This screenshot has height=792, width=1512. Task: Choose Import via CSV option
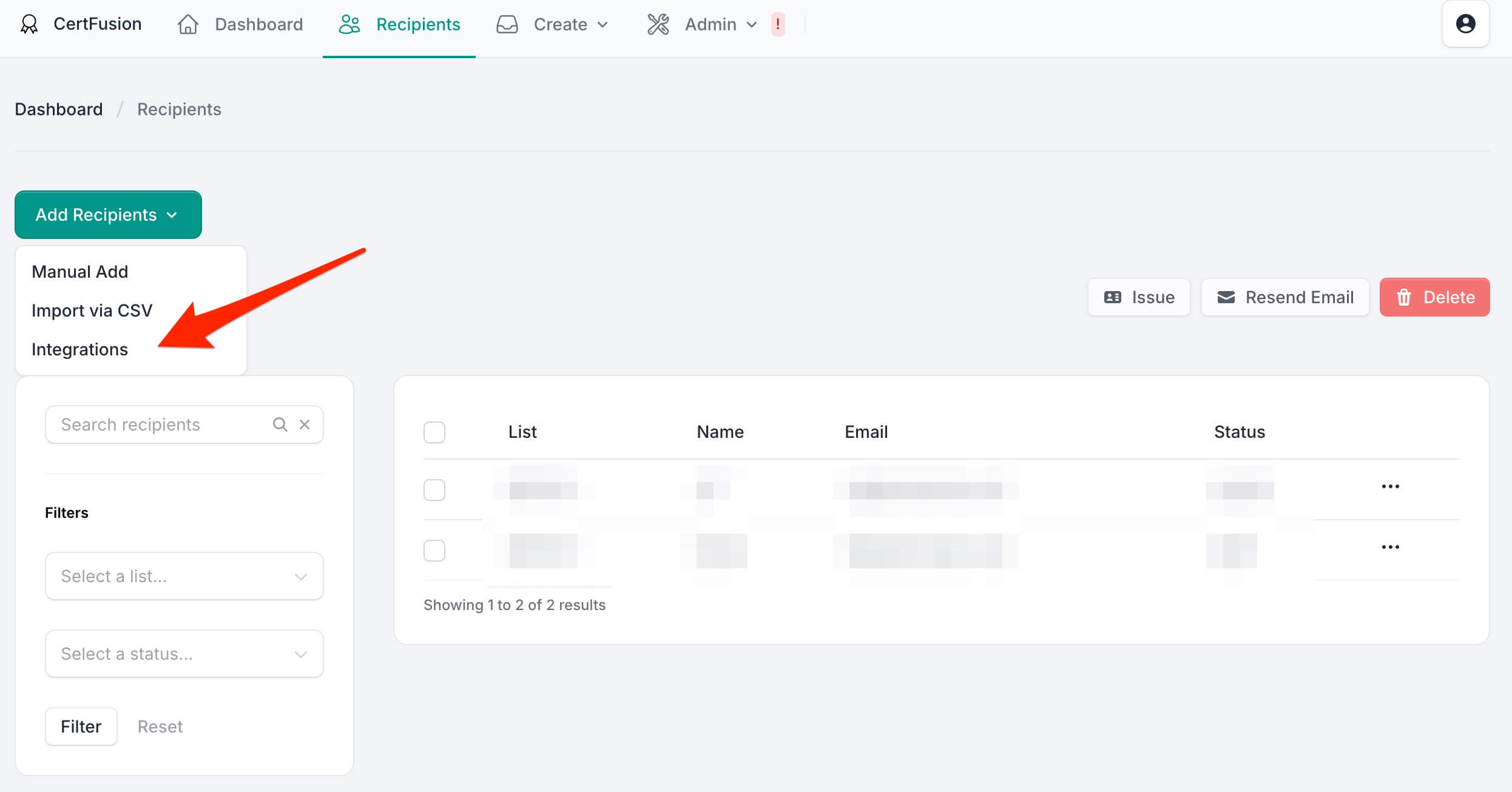(x=92, y=310)
